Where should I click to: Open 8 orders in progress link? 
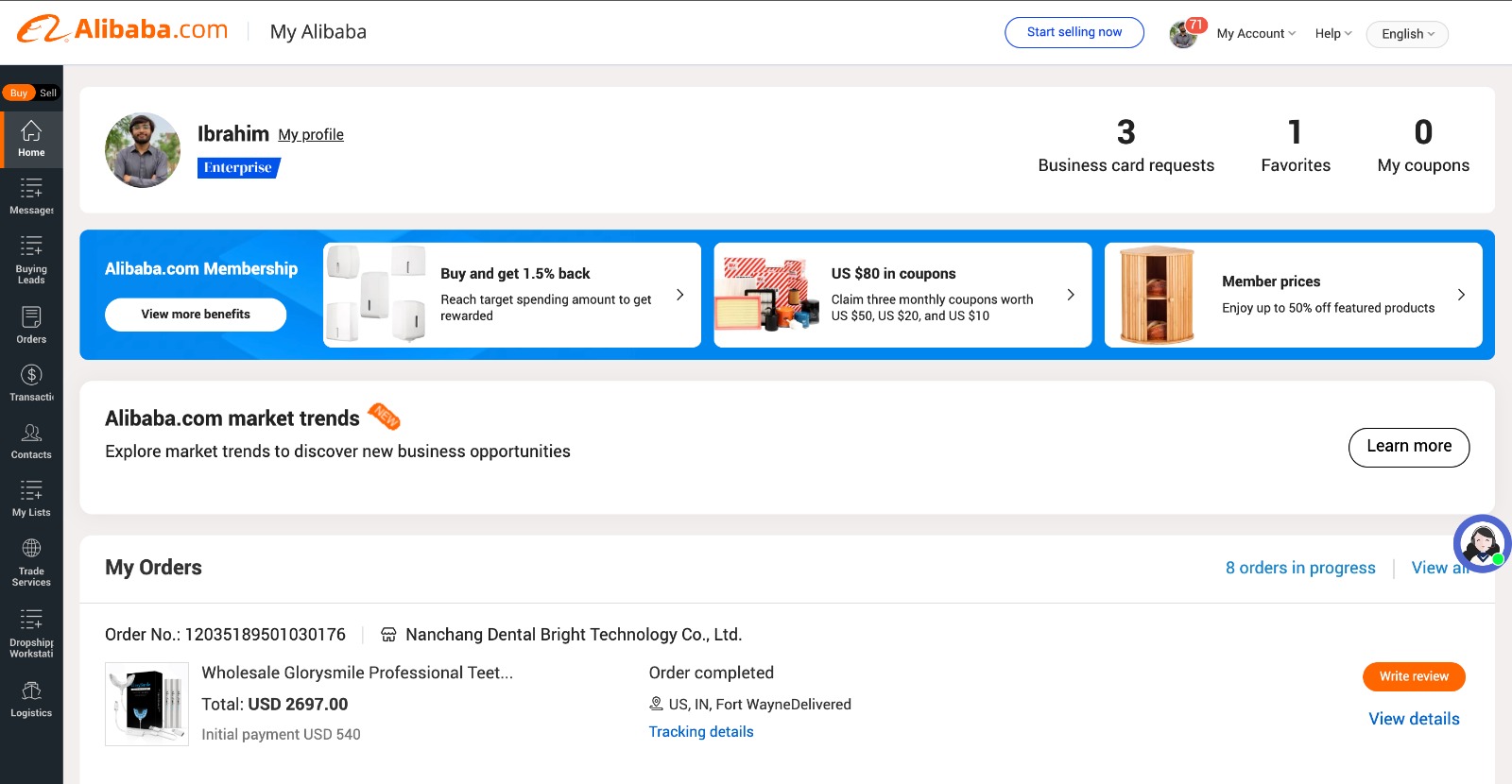1300,568
